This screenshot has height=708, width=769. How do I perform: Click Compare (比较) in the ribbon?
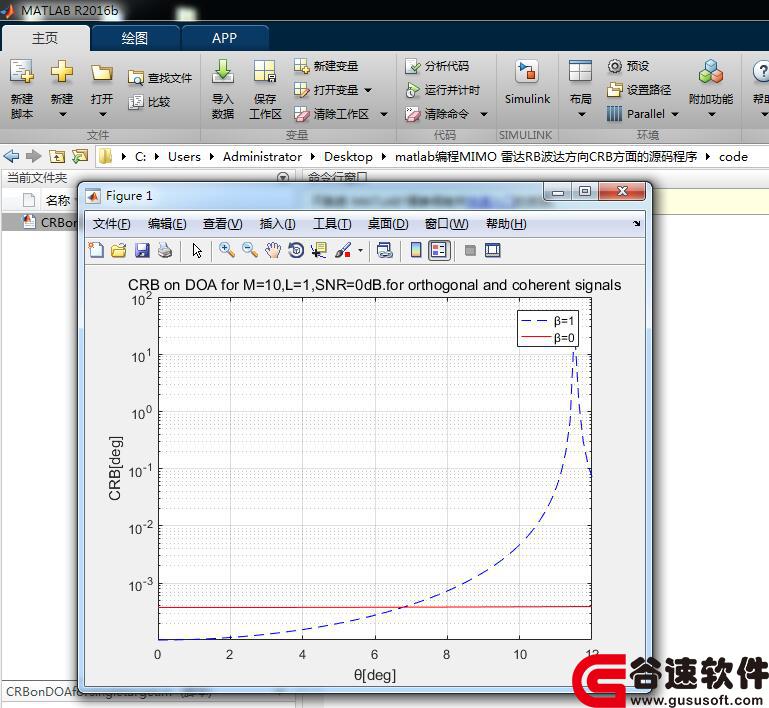[149, 102]
